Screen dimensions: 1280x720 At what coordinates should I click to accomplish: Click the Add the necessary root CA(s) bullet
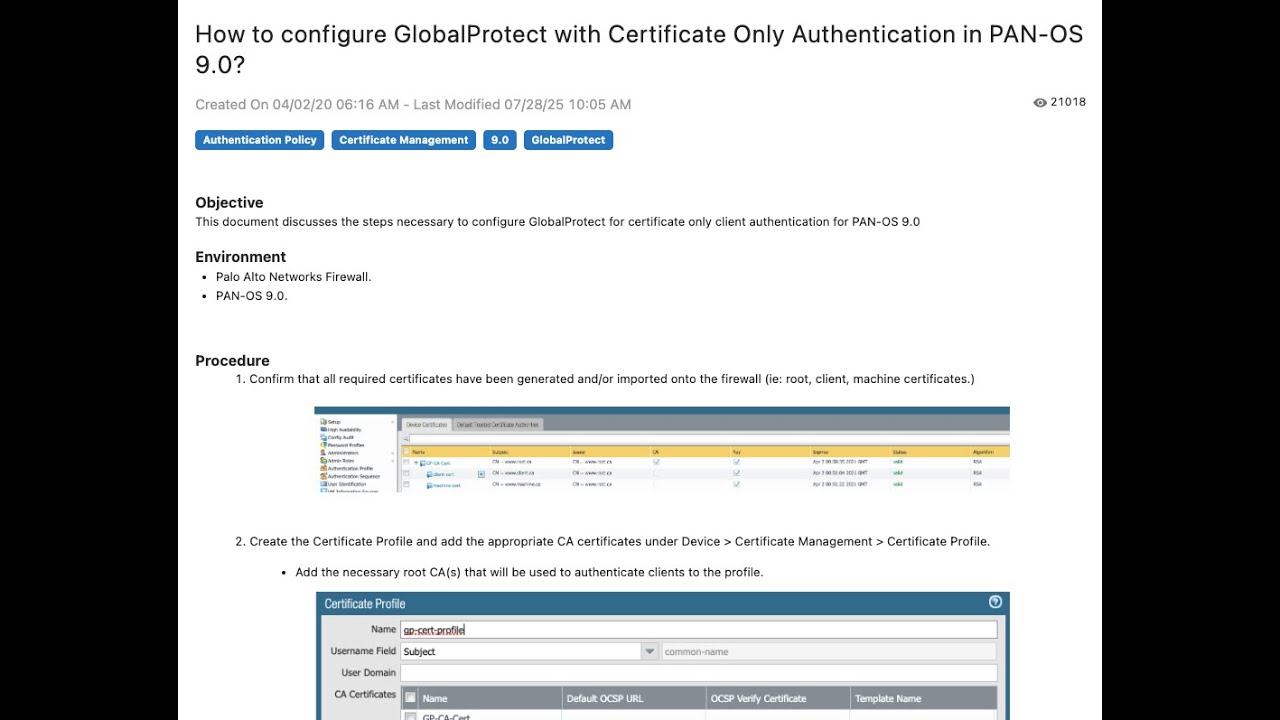[529, 572]
